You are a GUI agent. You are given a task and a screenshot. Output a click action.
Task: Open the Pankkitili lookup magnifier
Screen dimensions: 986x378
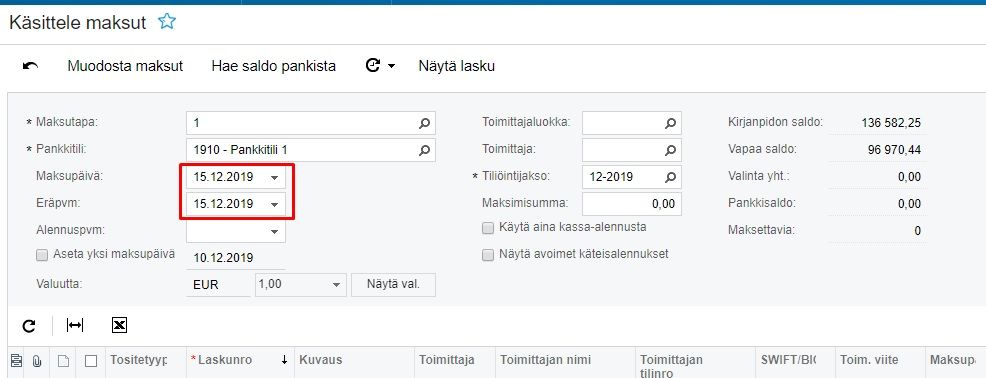pyautogui.click(x=424, y=150)
